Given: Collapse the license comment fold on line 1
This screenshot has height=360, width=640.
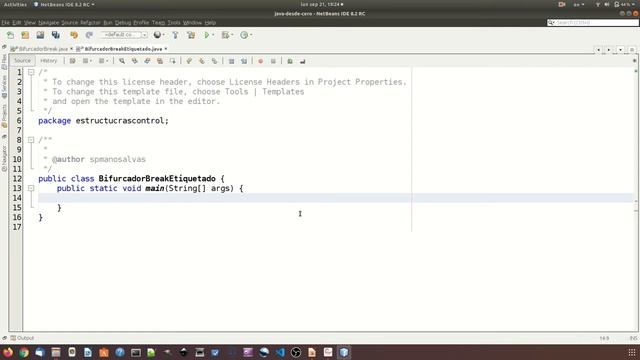Looking at the screenshot, I should click(31, 72).
